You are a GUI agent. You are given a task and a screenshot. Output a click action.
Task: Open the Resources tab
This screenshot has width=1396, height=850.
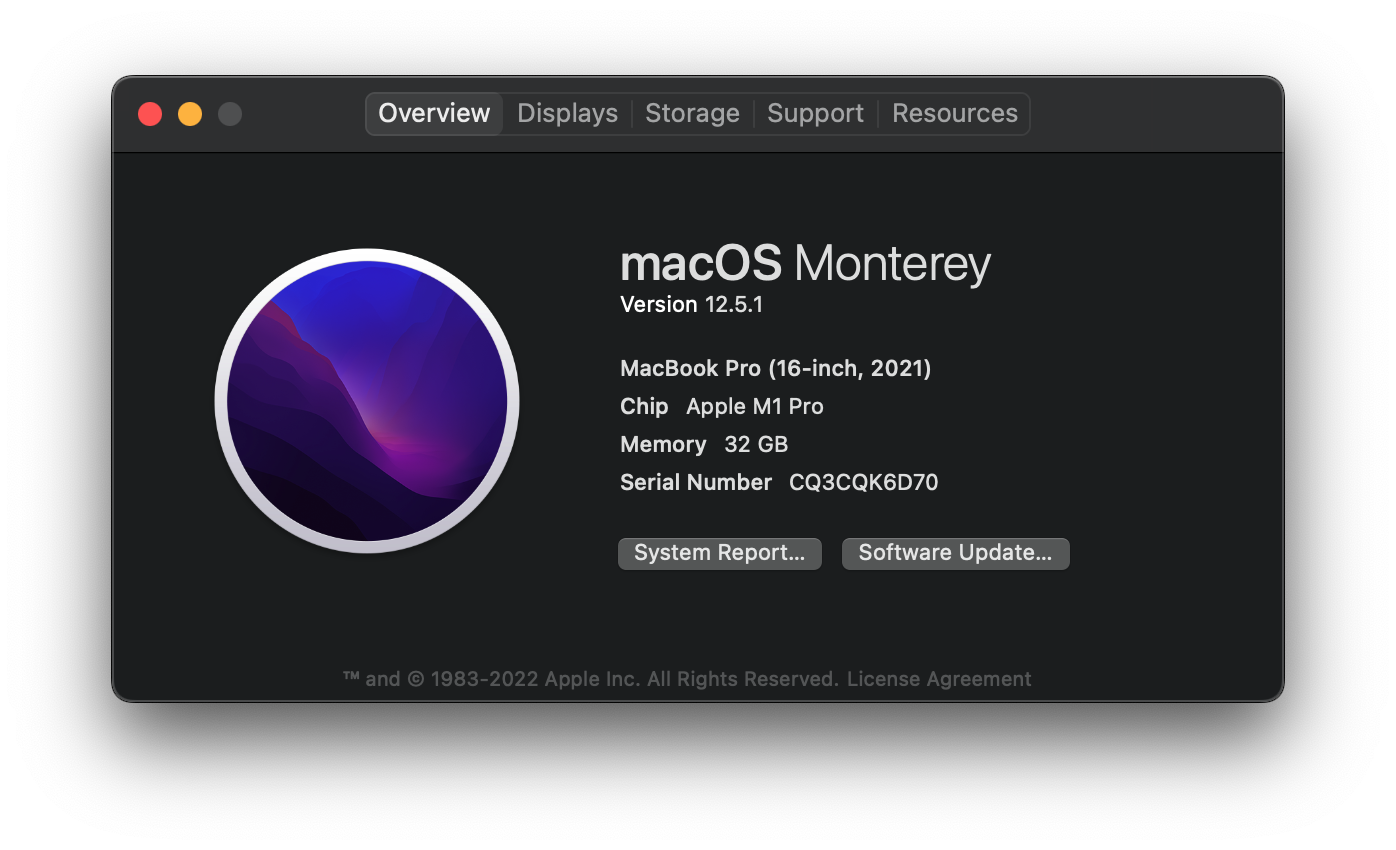point(954,113)
